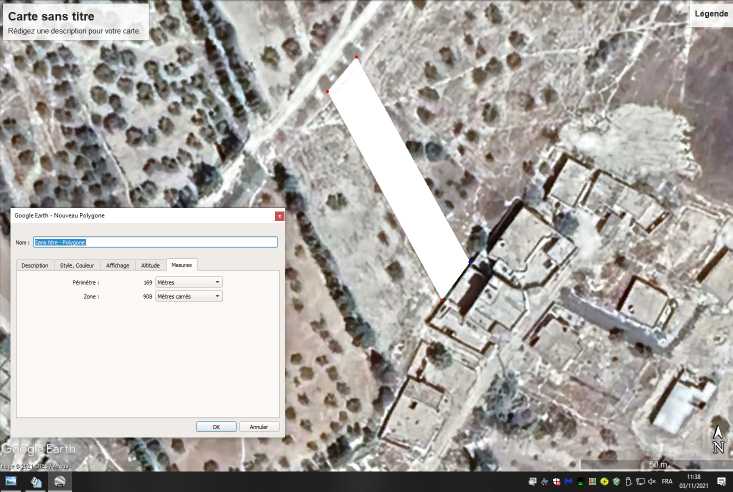
Task: Click the map title 'Carte sans titre'
Action: pos(51,16)
